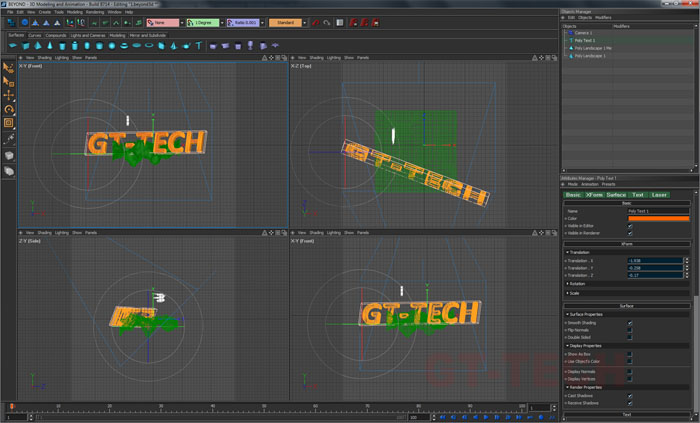The image size is (700, 423).
Task: Toggle Visible in Editor checkbox
Action: coord(630,226)
